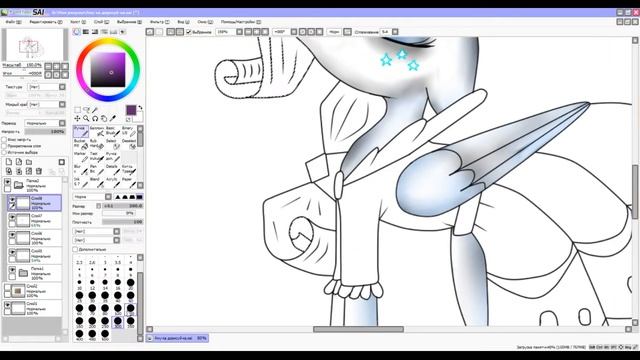640x360 pixels.
Task: Hide the Слой7 layer eye toggle
Action: [12, 217]
